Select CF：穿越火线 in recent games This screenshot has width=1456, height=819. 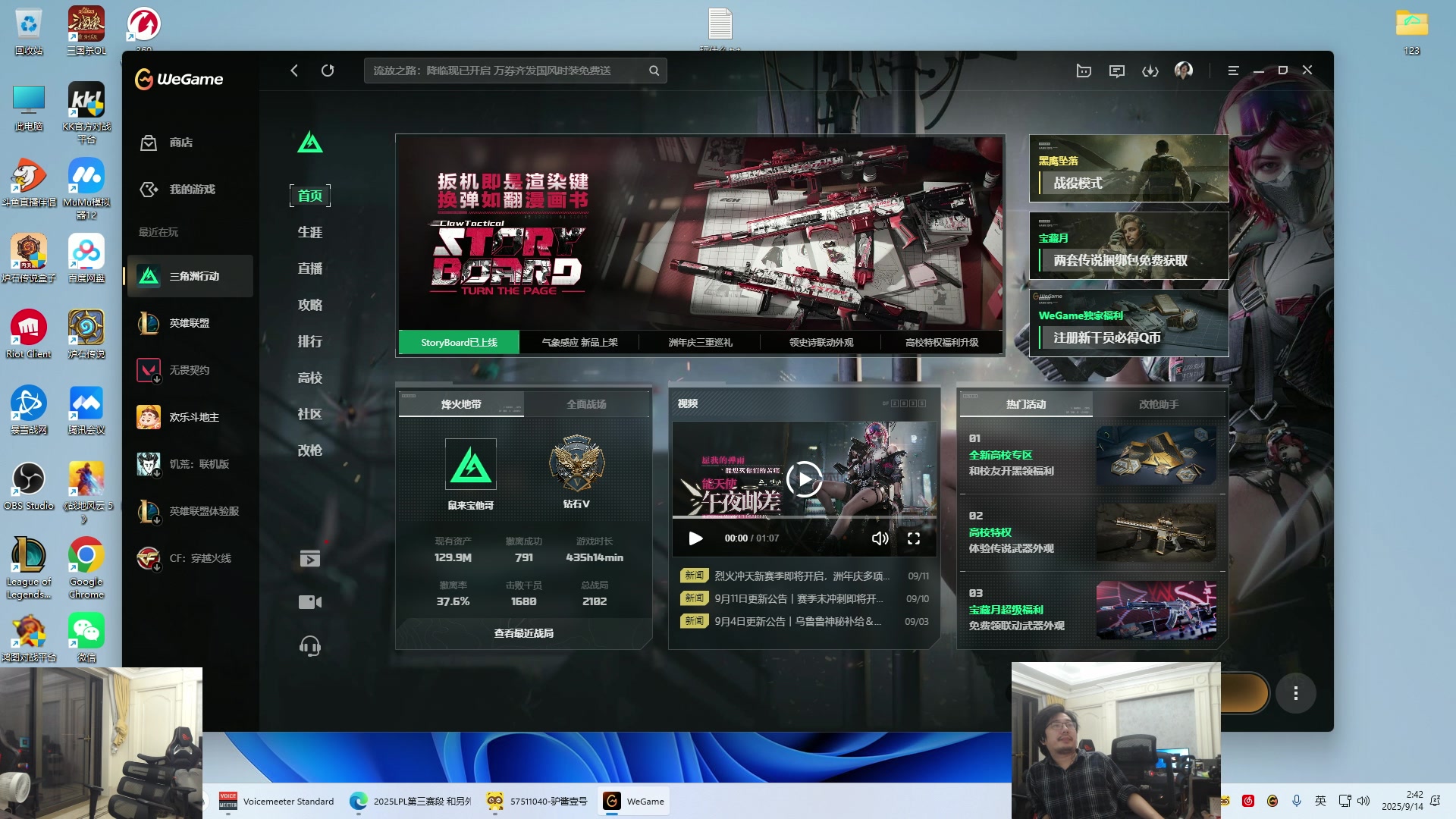[x=190, y=558]
